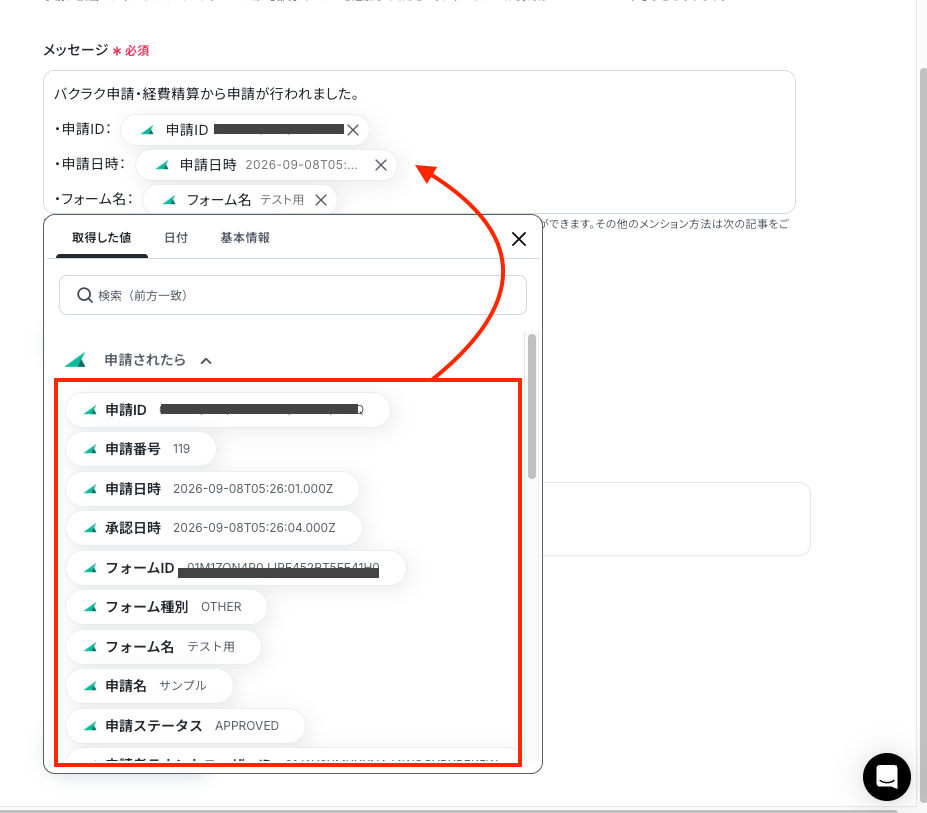Focus the 検索(前方一致) search field

tap(293, 295)
